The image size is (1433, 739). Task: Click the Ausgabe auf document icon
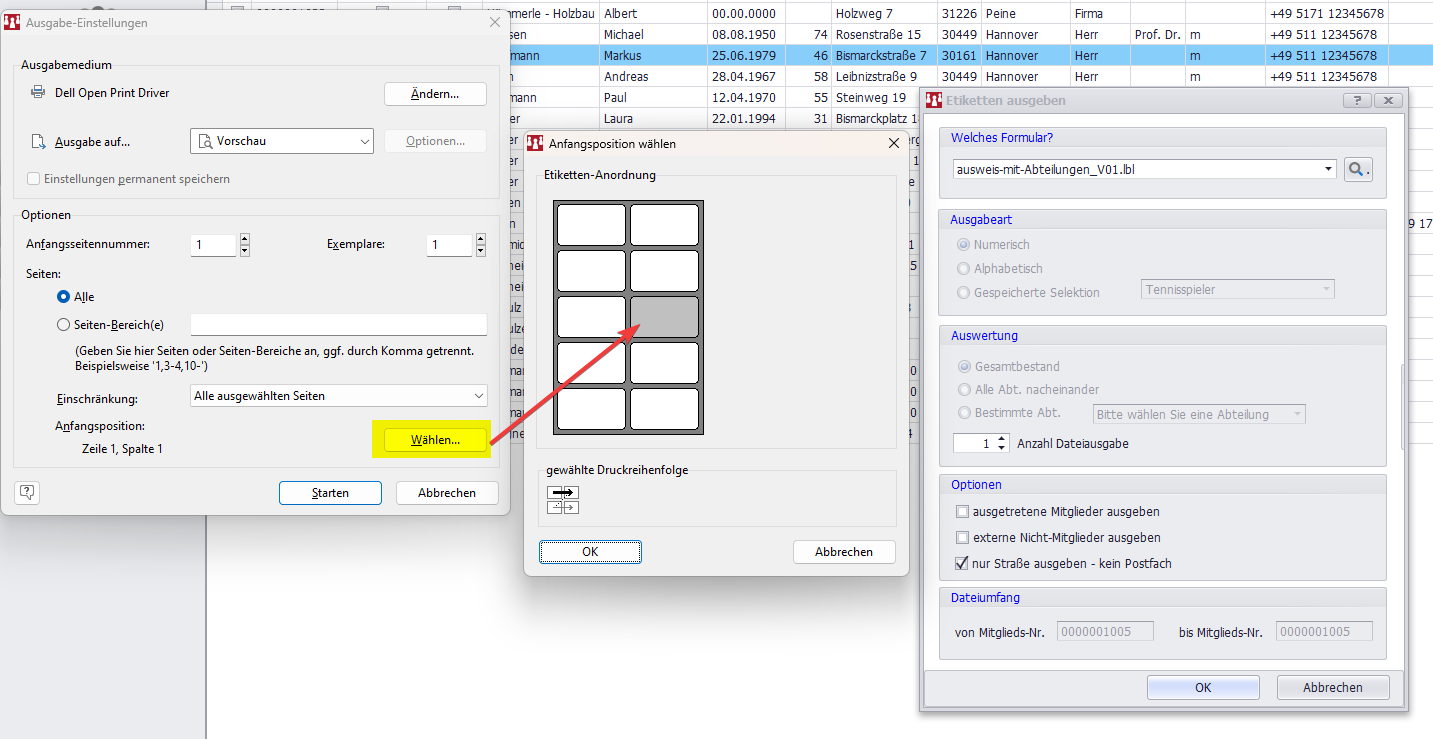(38, 142)
